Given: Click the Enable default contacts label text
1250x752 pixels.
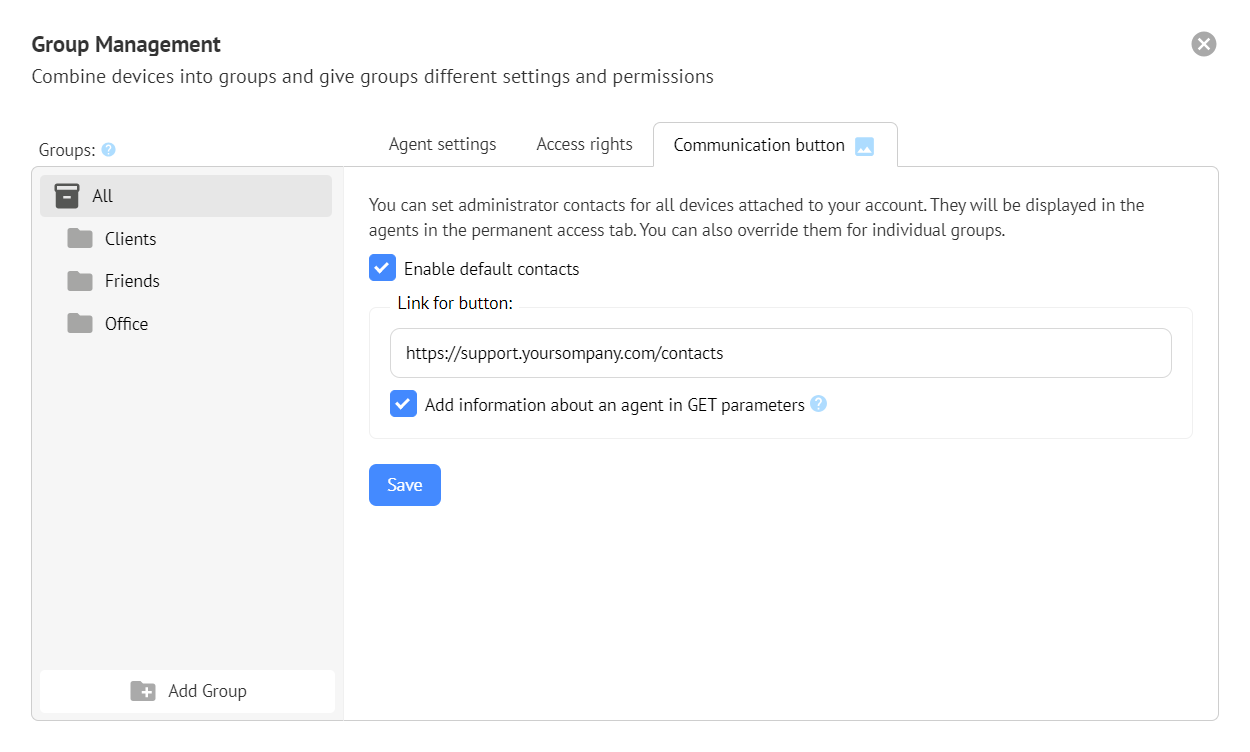Looking at the screenshot, I should click(x=491, y=269).
